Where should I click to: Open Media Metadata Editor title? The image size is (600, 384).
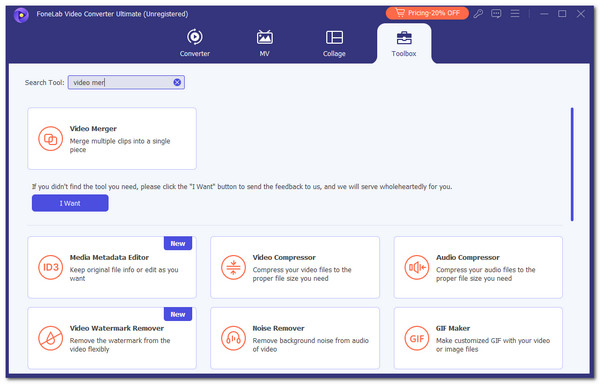click(x=109, y=257)
